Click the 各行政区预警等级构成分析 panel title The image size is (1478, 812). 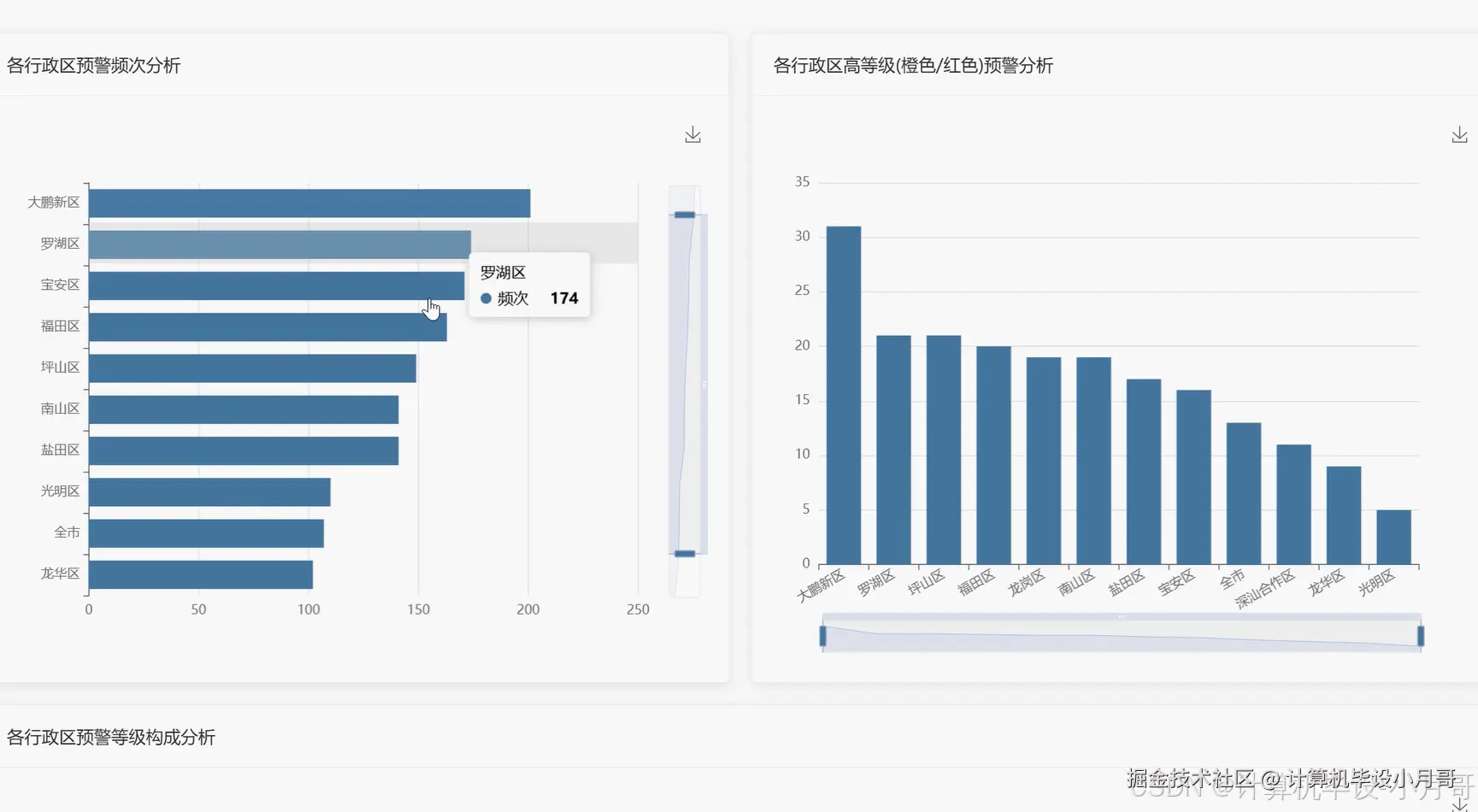[110, 737]
